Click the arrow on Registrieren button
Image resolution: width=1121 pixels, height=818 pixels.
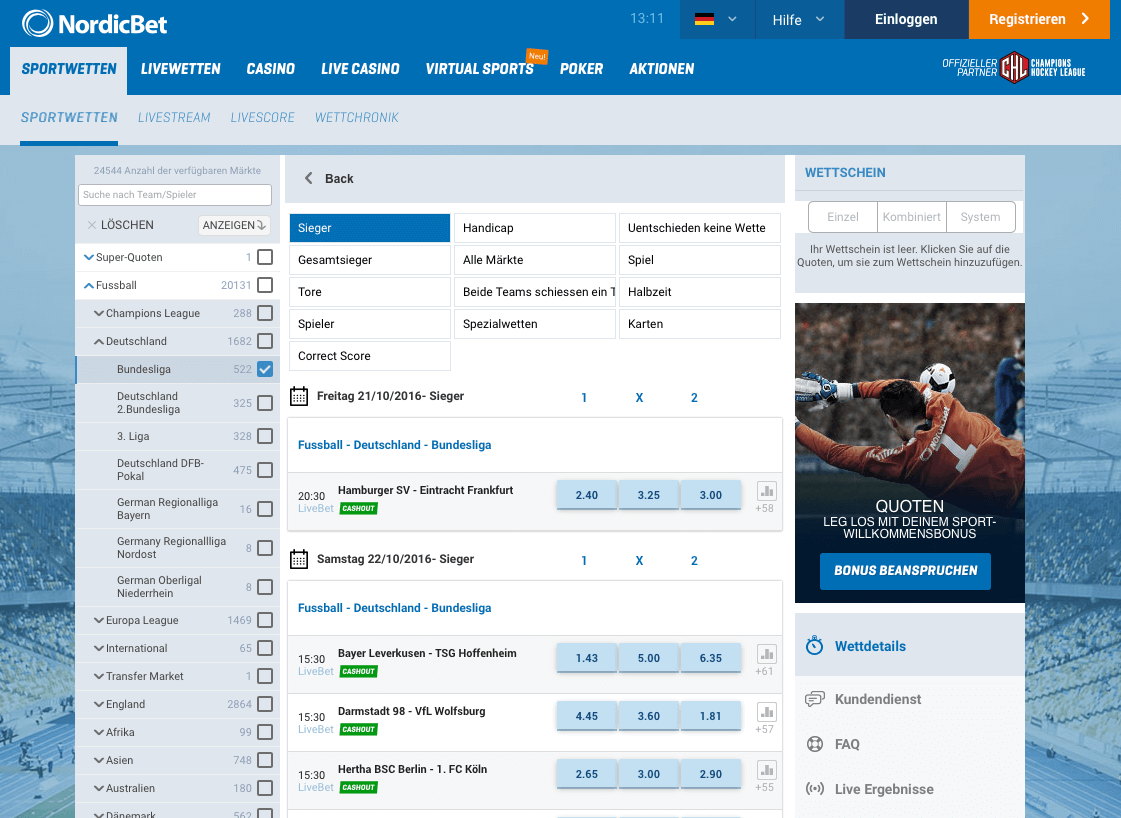[1085, 19]
